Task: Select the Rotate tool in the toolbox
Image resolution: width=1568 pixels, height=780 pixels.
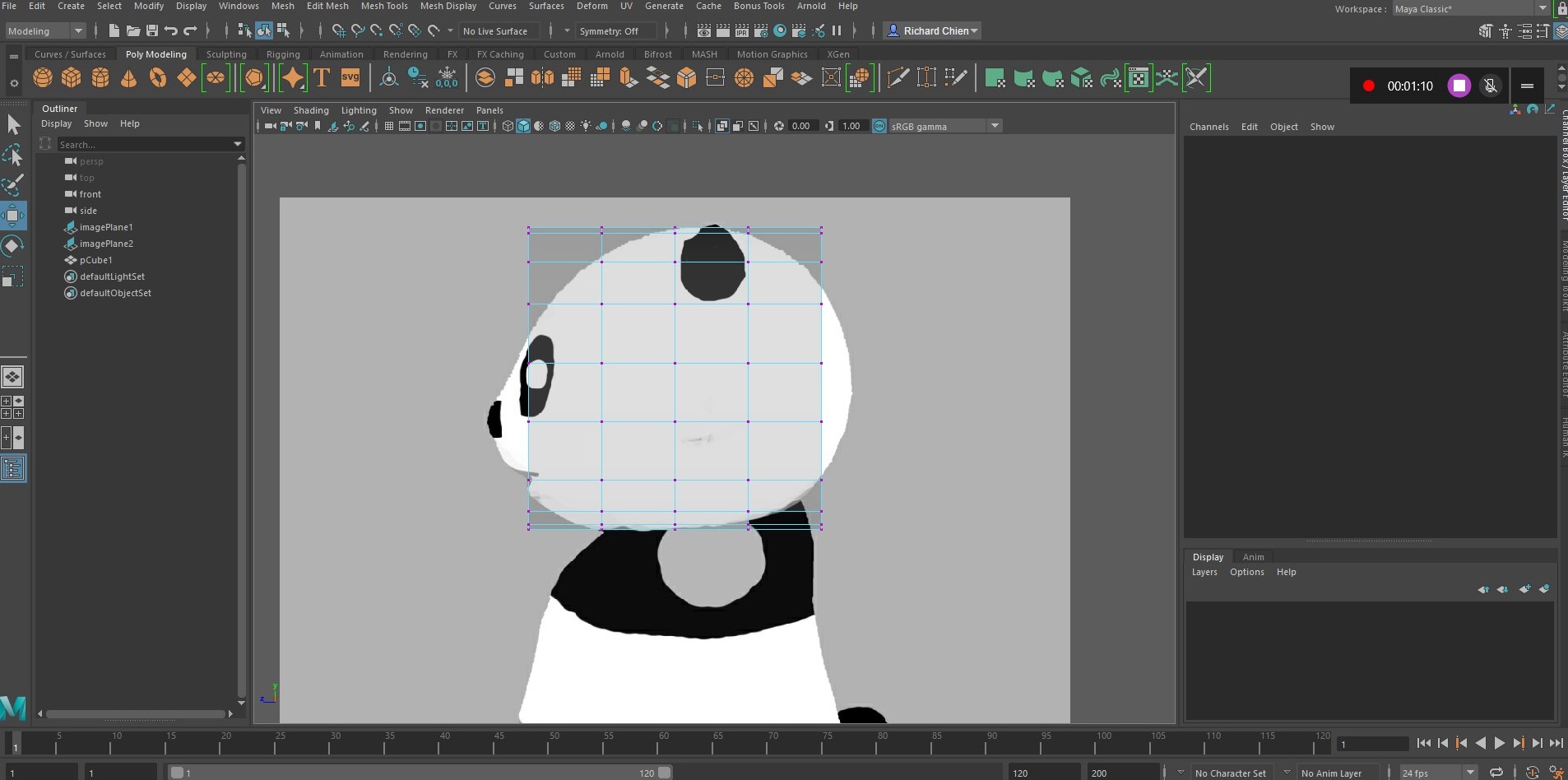Action: coord(13,246)
